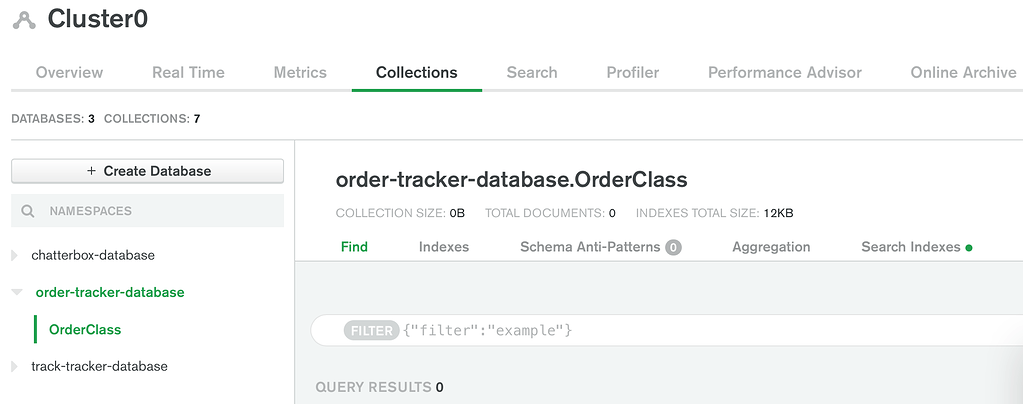This screenshot has height=404, width=1023.
Task: Go to the Profiler tab
Action: pos(632,72)
